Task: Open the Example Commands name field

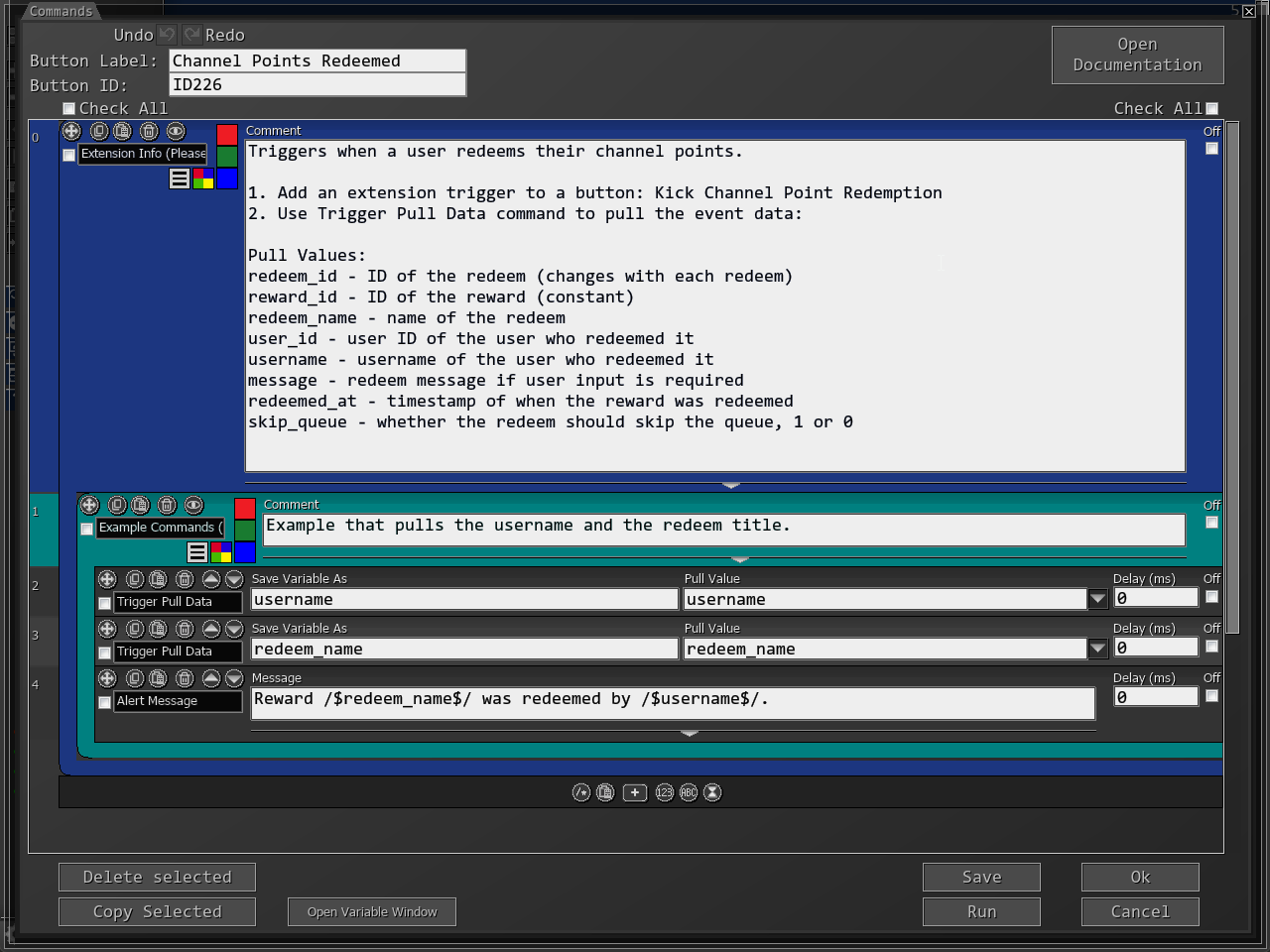Action: [x=161, y=528]
